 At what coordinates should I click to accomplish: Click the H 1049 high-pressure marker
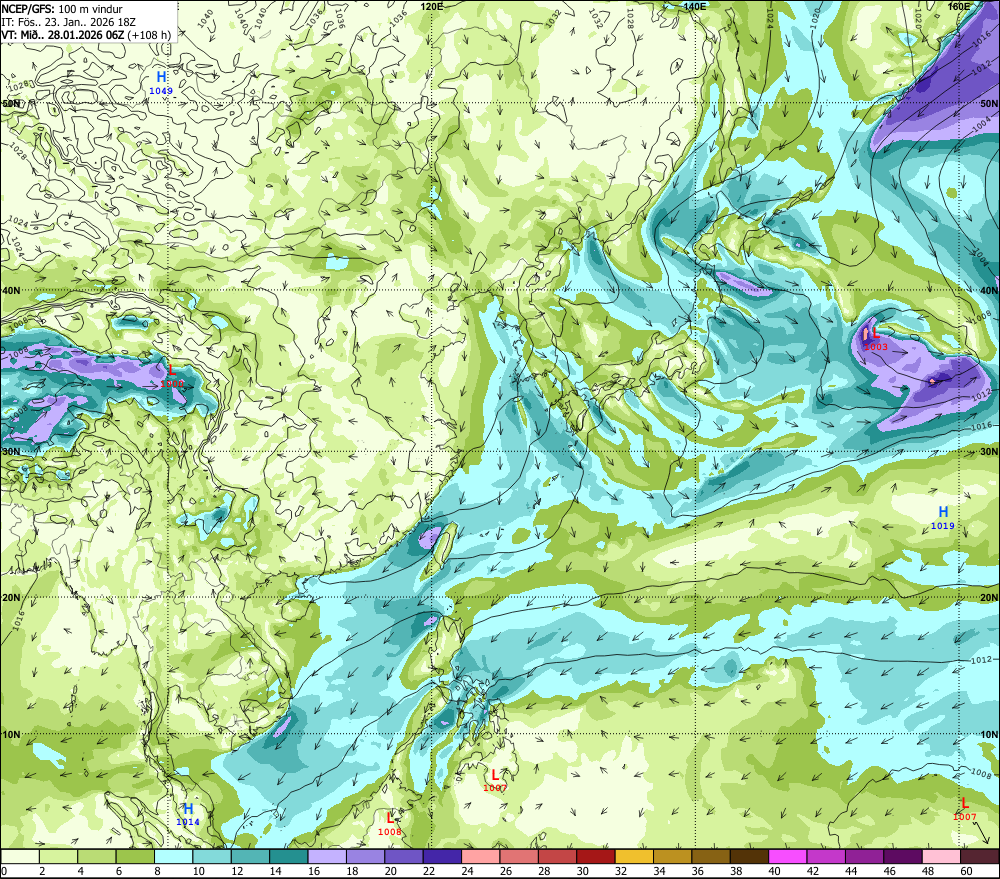[161, 83]
